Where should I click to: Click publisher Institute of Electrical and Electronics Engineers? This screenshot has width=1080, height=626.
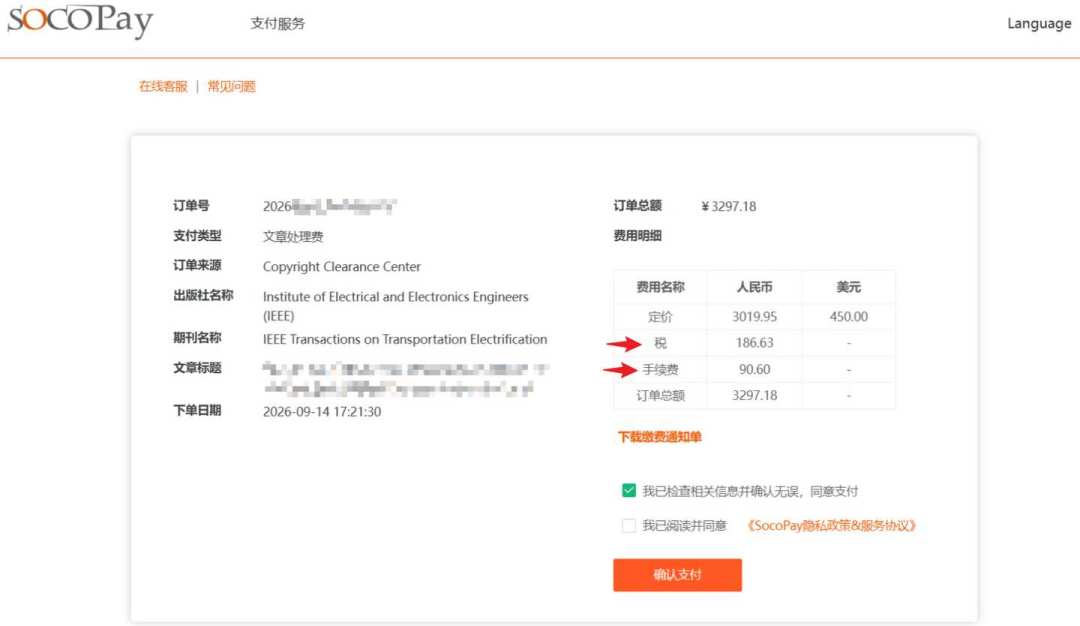[x=395, y=306]
